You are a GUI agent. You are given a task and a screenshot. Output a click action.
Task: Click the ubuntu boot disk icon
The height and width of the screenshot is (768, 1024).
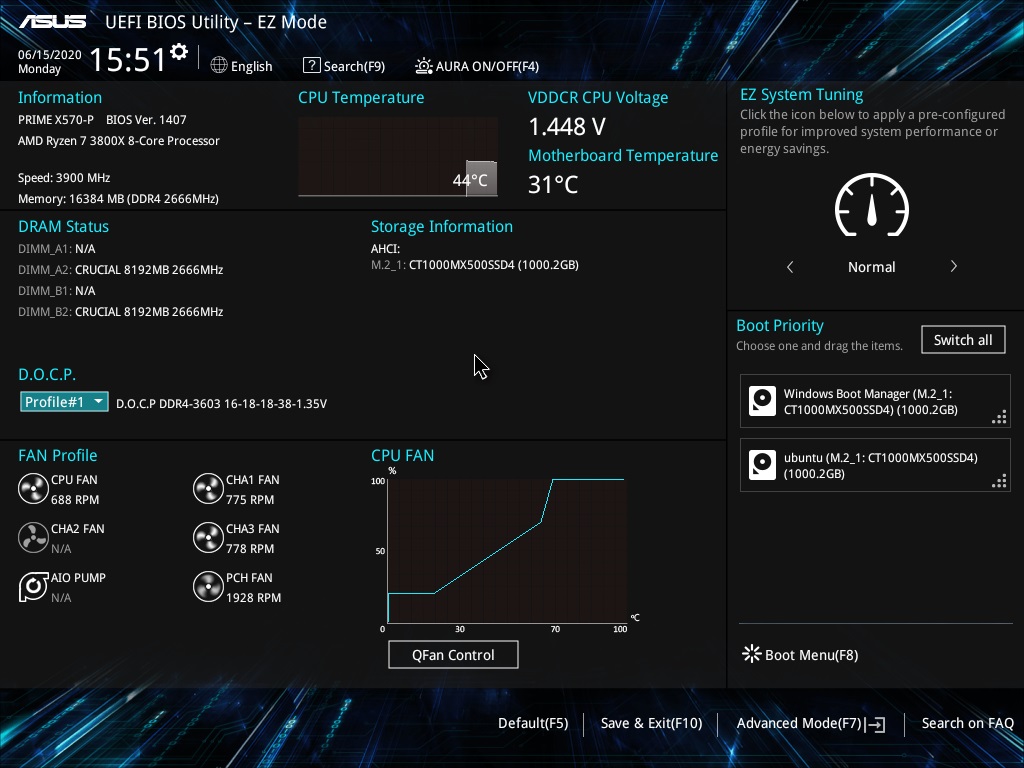click(x=762, y=465)
